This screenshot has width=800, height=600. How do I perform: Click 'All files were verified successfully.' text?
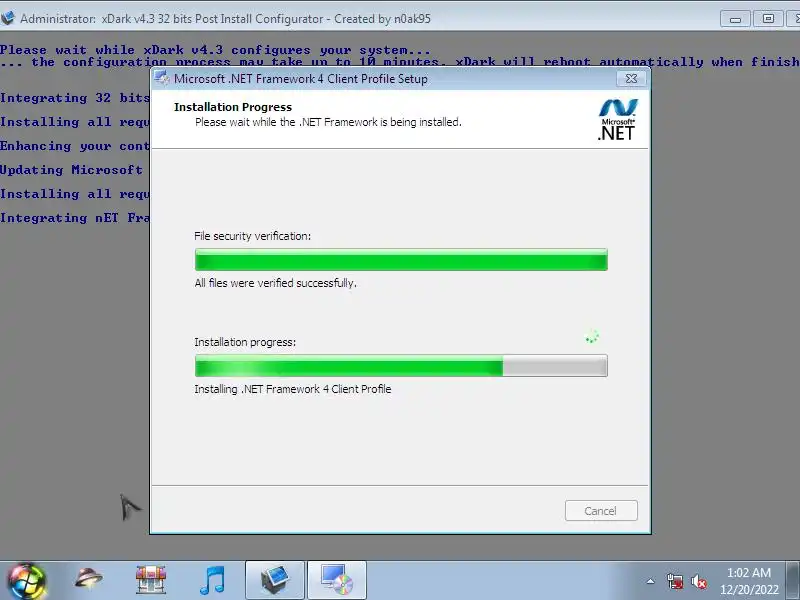[x=276, y=283]
